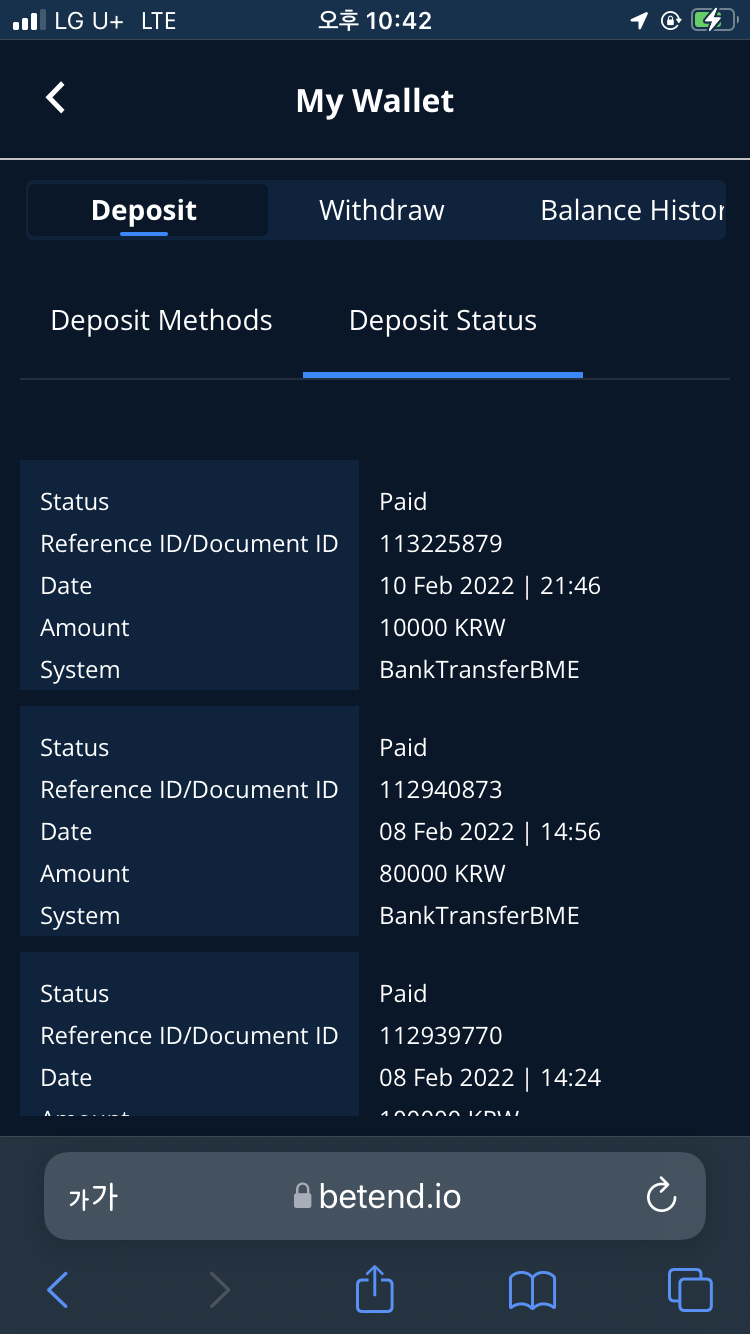This screenshot has height=1334, width=750.
Task: Tap the status bar clock 오후 10:42
Action: tap(375, 20)
